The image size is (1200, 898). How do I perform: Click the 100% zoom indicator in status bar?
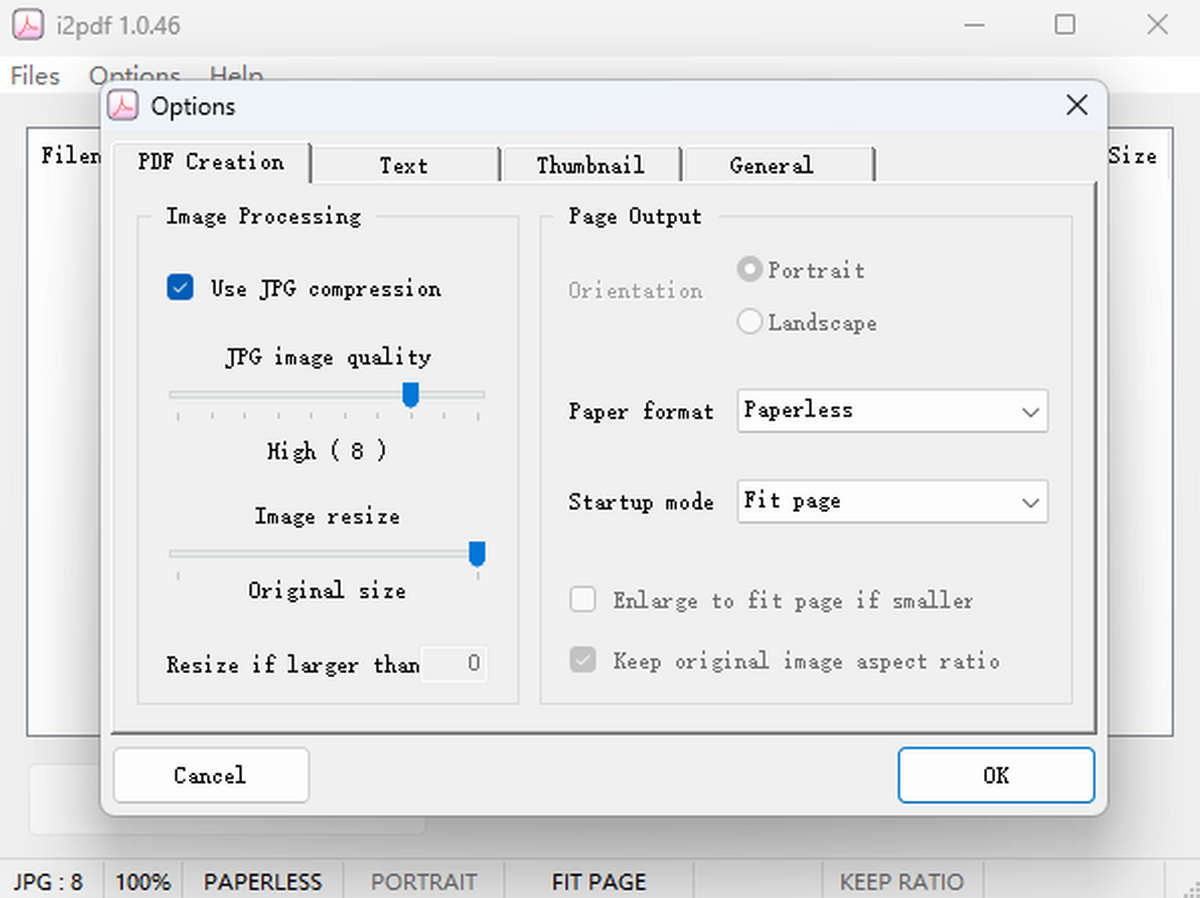coord(143,881)
